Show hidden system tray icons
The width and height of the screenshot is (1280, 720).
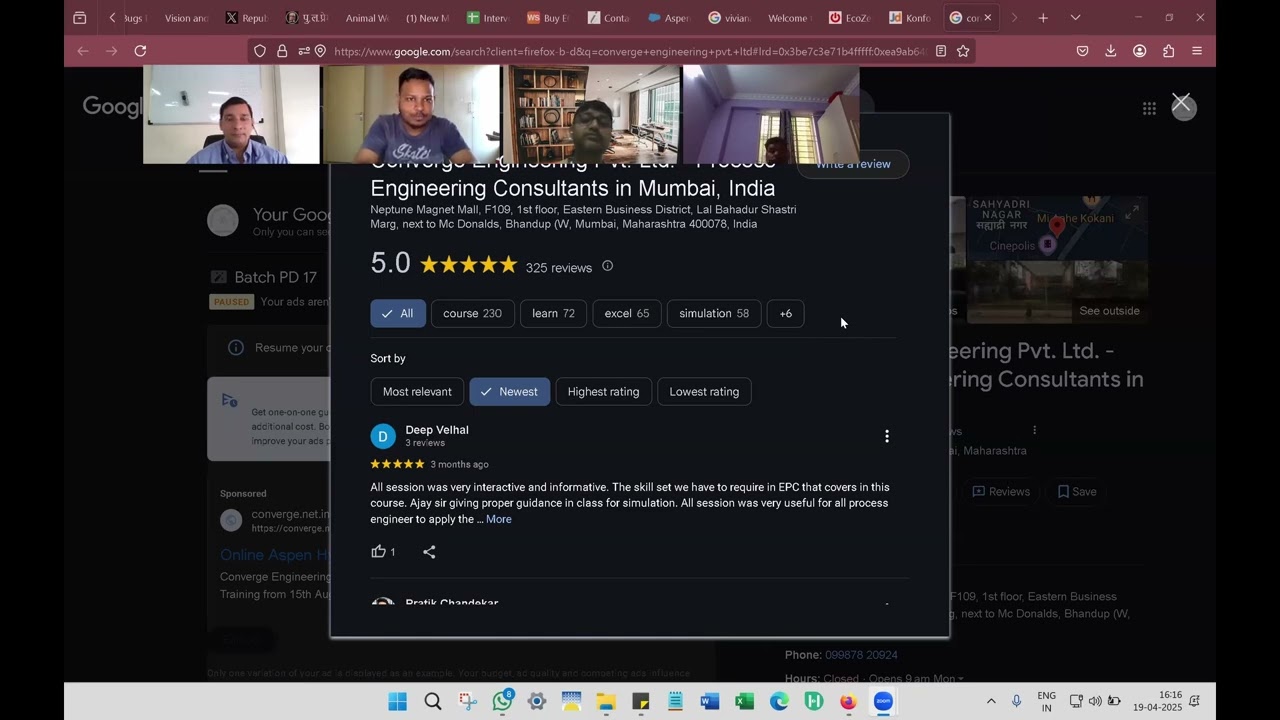[991, 701]
